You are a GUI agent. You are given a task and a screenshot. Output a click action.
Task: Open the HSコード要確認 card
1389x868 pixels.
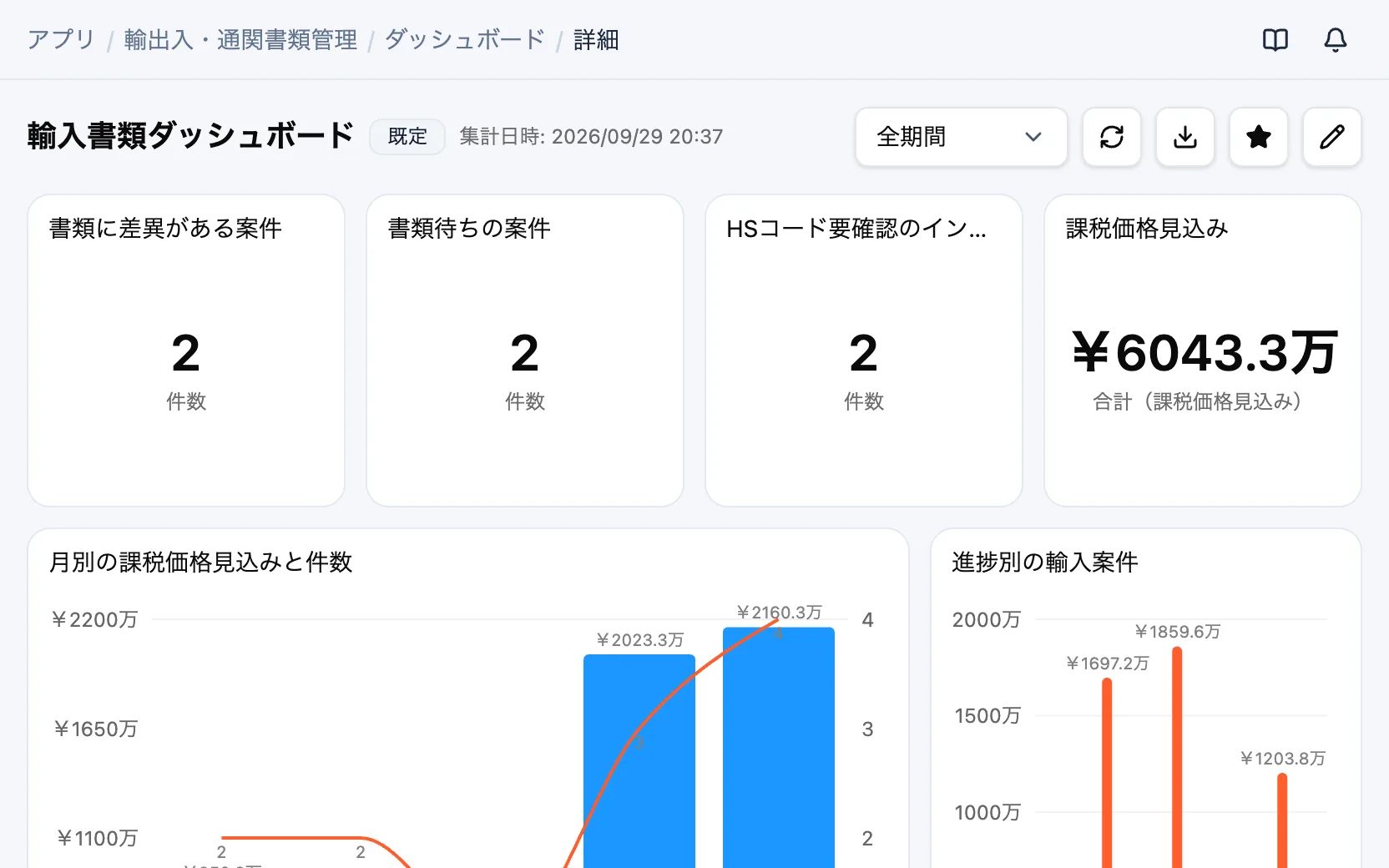coord(864,351)
